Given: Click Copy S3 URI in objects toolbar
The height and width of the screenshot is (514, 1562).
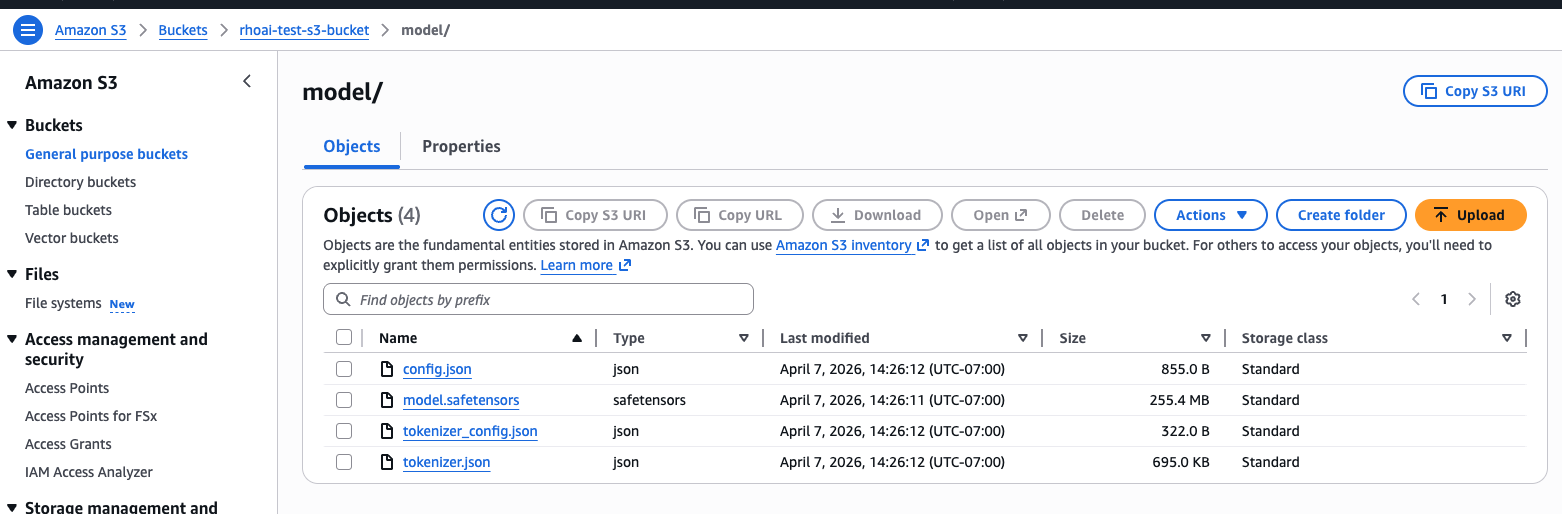Looking at the screenshot, I should coord(595,215).
